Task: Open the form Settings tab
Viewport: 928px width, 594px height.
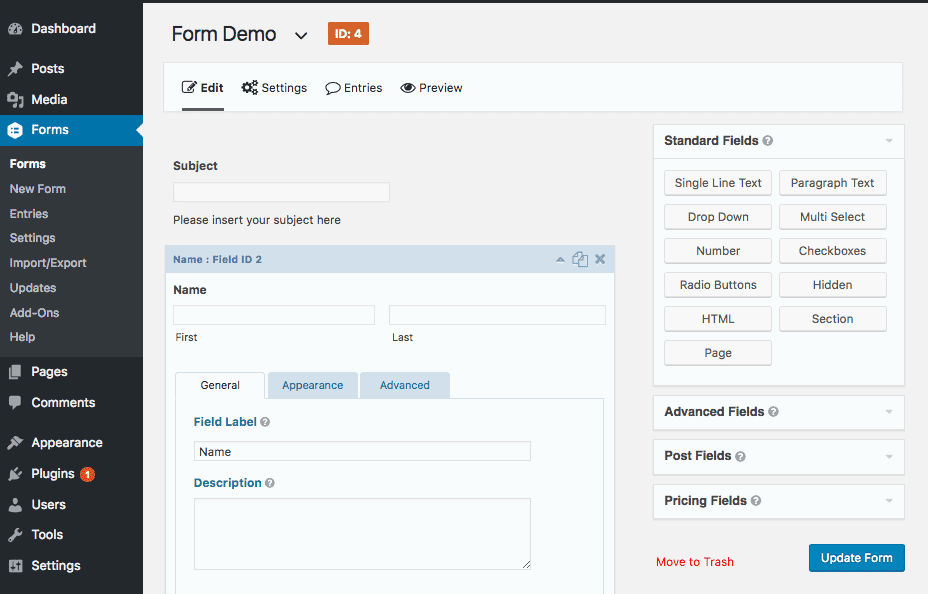Action: [274, 88]
